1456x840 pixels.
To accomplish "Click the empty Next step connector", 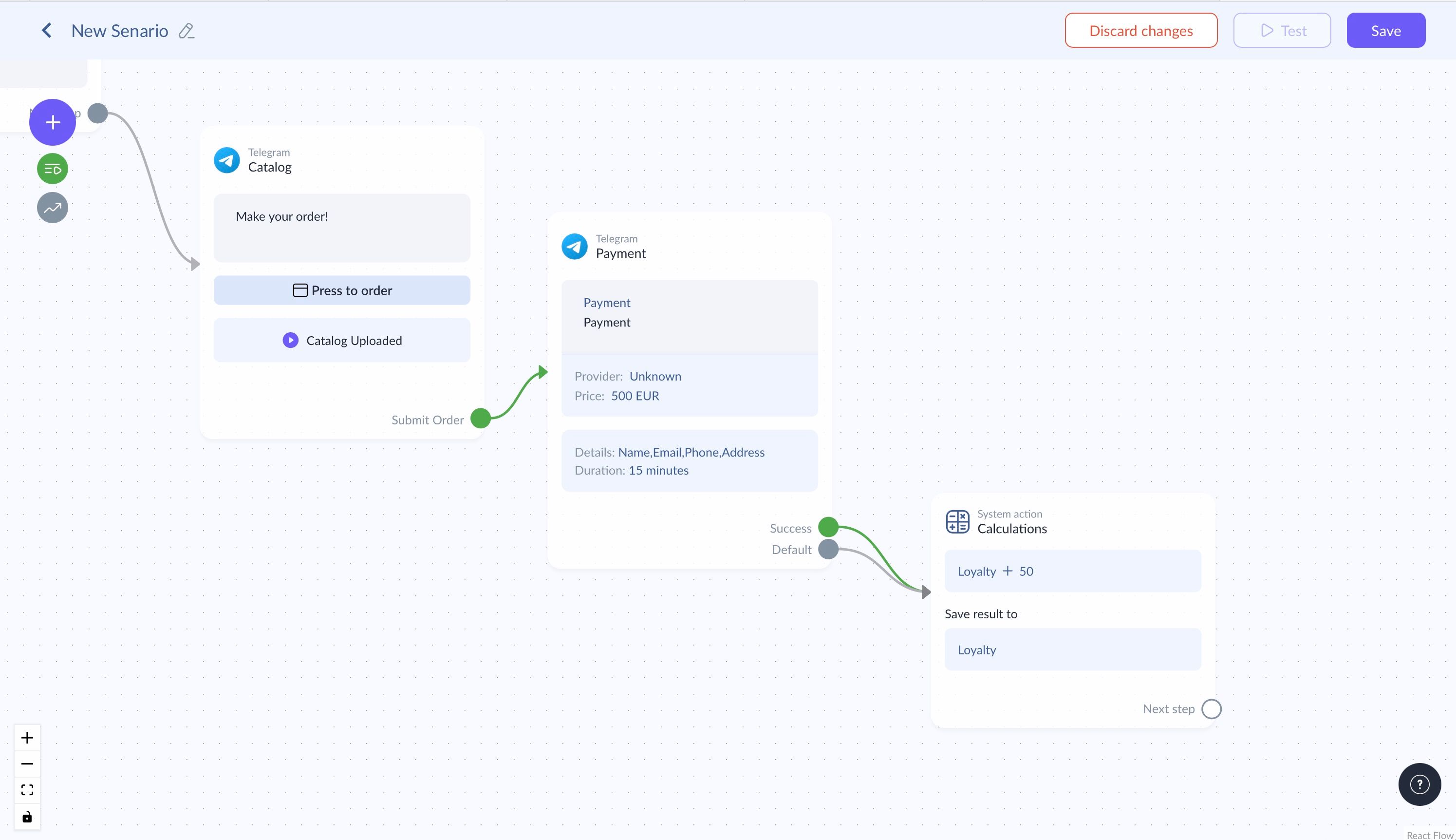I will tap(1211, 709).
